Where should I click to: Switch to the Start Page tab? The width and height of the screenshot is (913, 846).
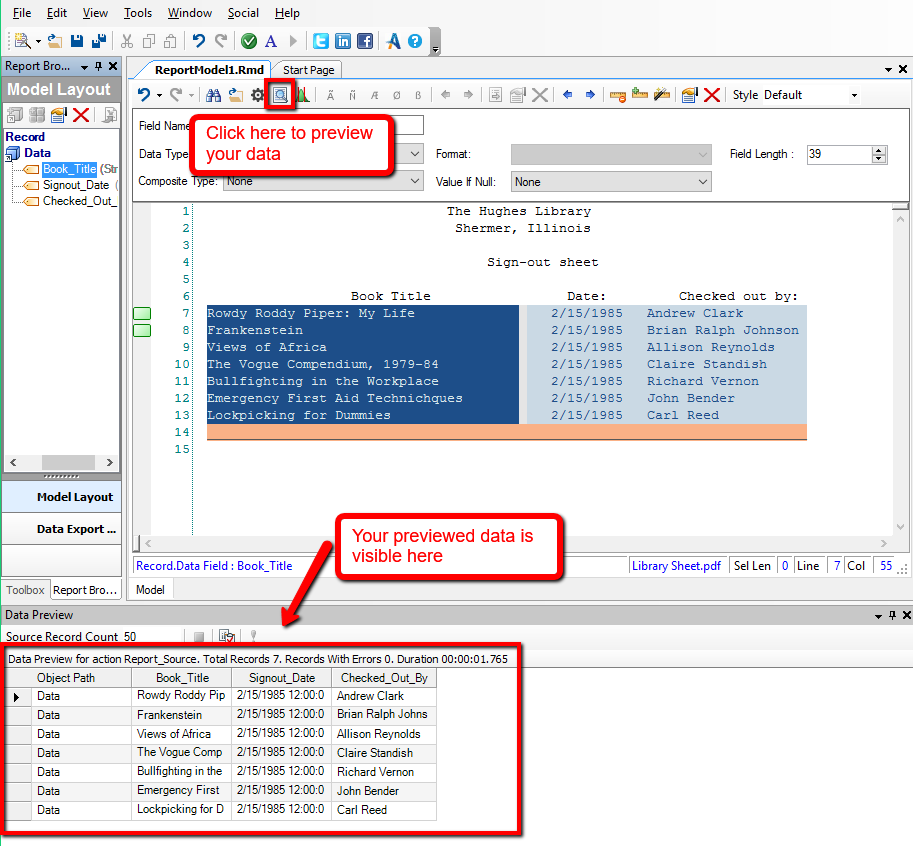308,70
